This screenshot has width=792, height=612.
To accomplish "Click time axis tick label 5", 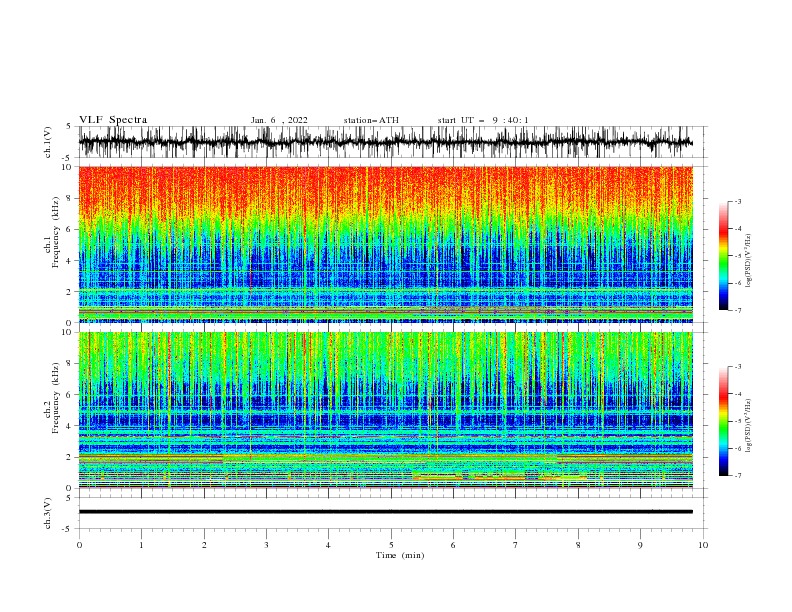I will pyautogui.click(x=391, y=545).
